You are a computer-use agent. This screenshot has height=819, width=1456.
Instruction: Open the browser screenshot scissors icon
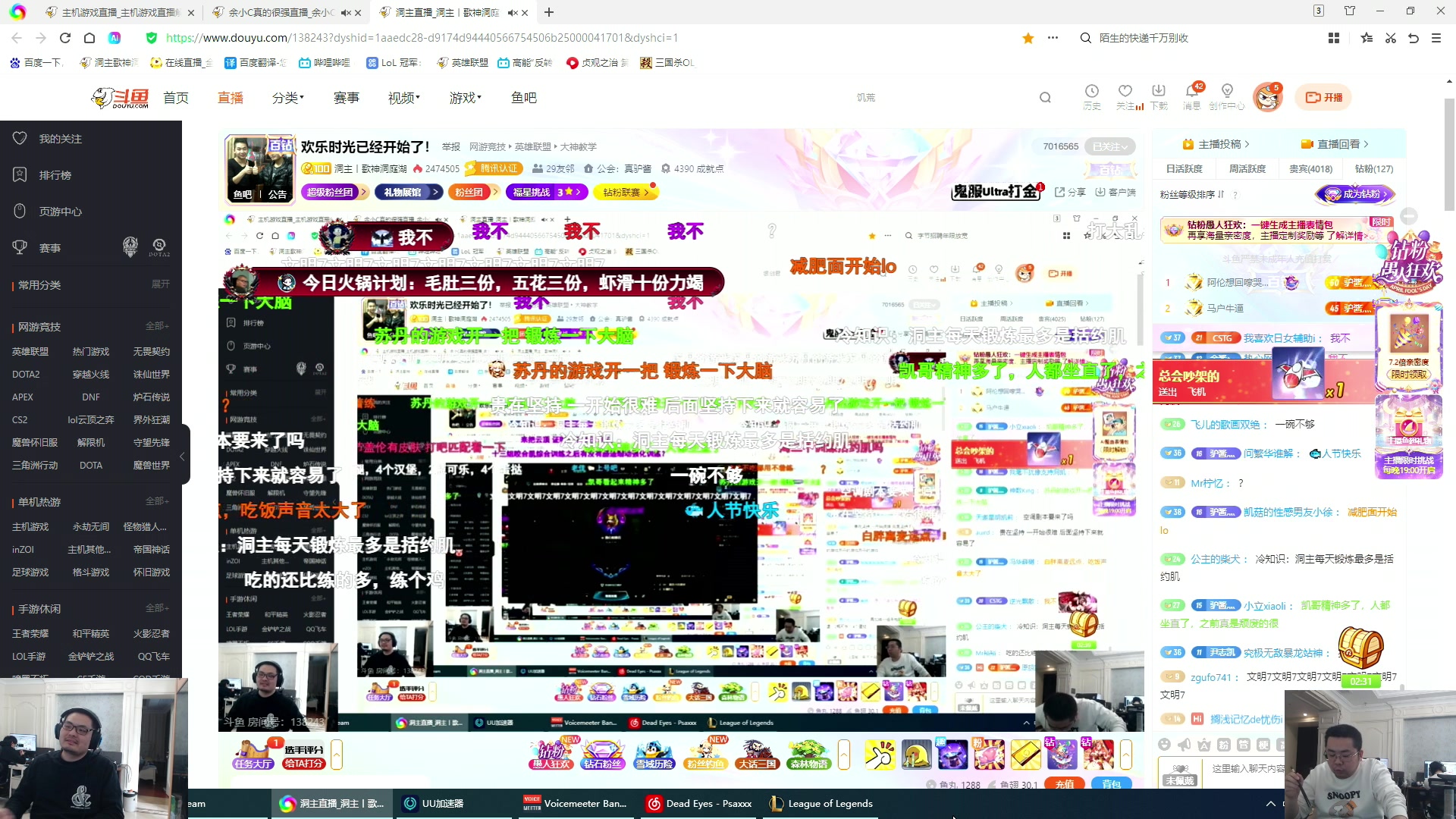1391,38
